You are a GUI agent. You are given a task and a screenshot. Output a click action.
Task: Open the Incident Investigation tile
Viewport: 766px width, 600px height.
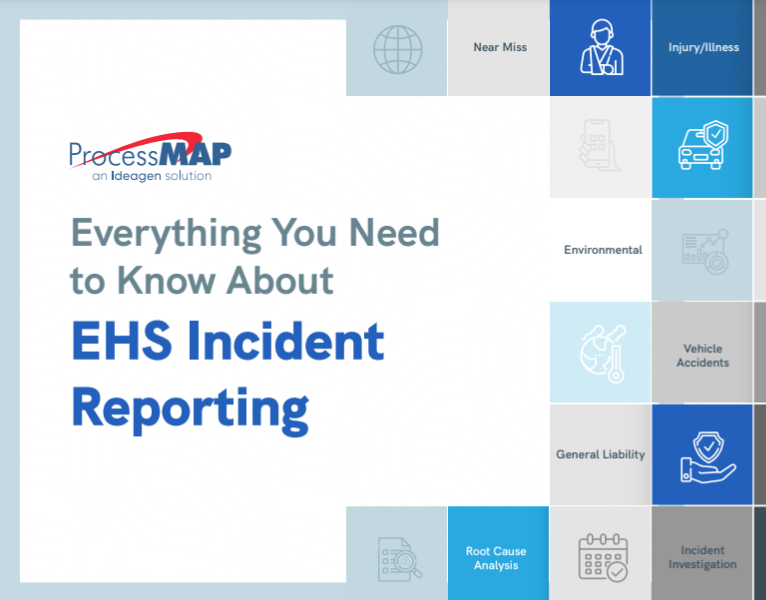click(x=702, y=557)
